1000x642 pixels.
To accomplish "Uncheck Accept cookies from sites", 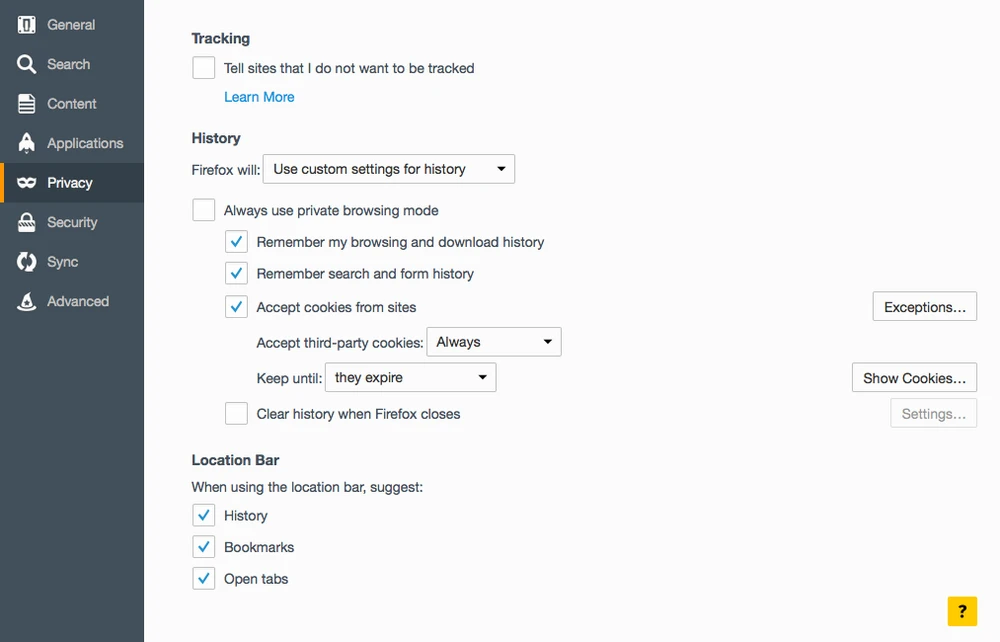I will 236,307.
